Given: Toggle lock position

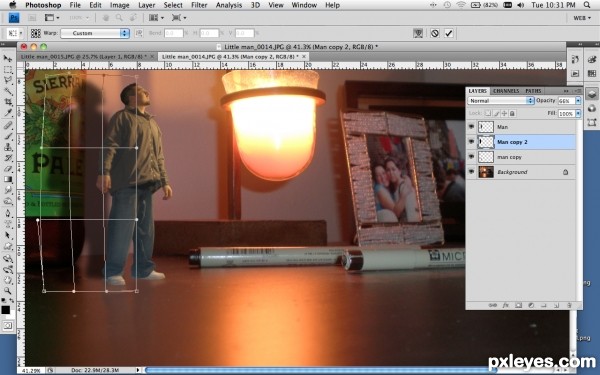Looking at the screenshot, I should (504, 113).
